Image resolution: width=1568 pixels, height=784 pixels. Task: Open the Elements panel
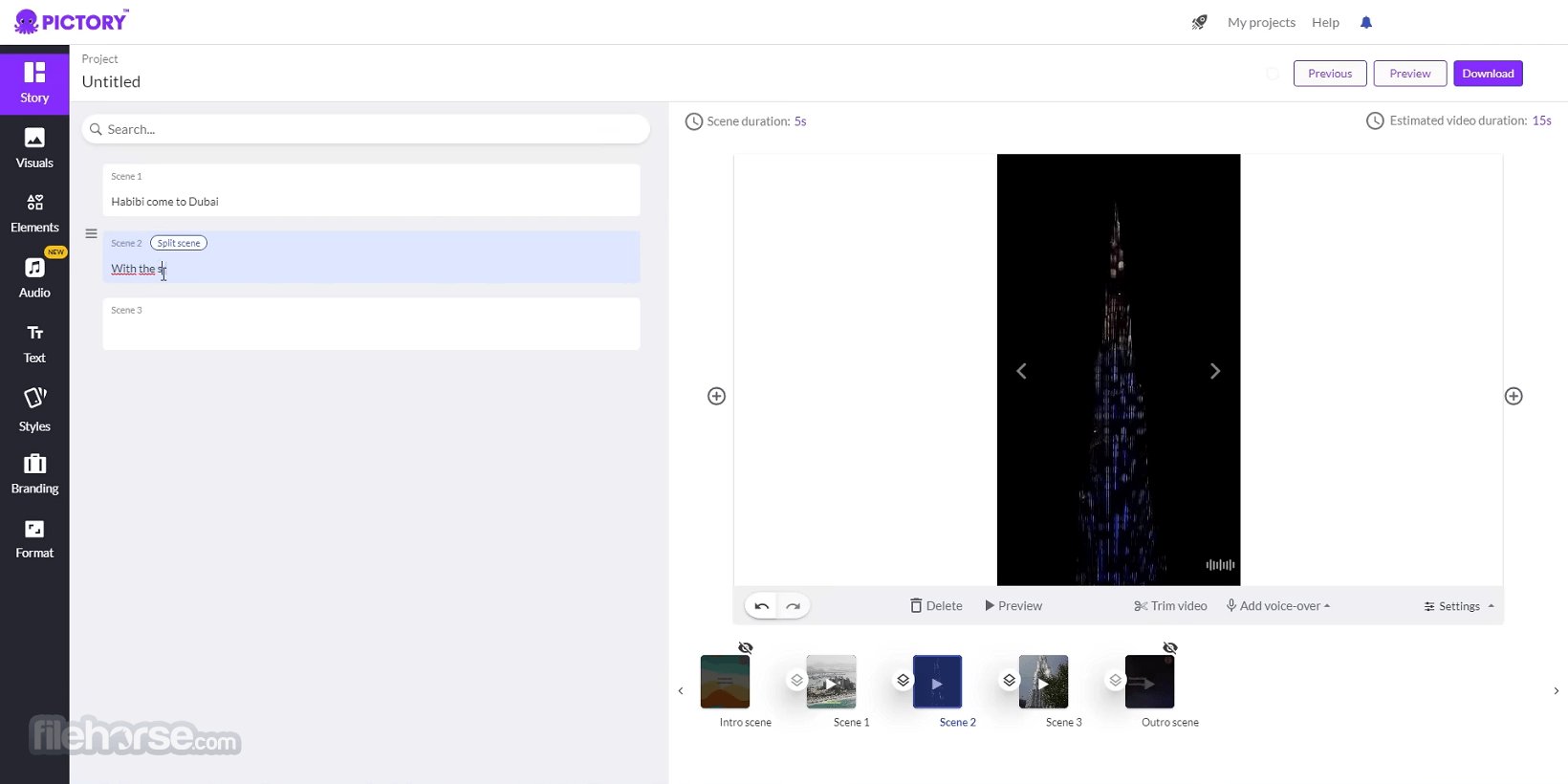(x=34, y=213)
